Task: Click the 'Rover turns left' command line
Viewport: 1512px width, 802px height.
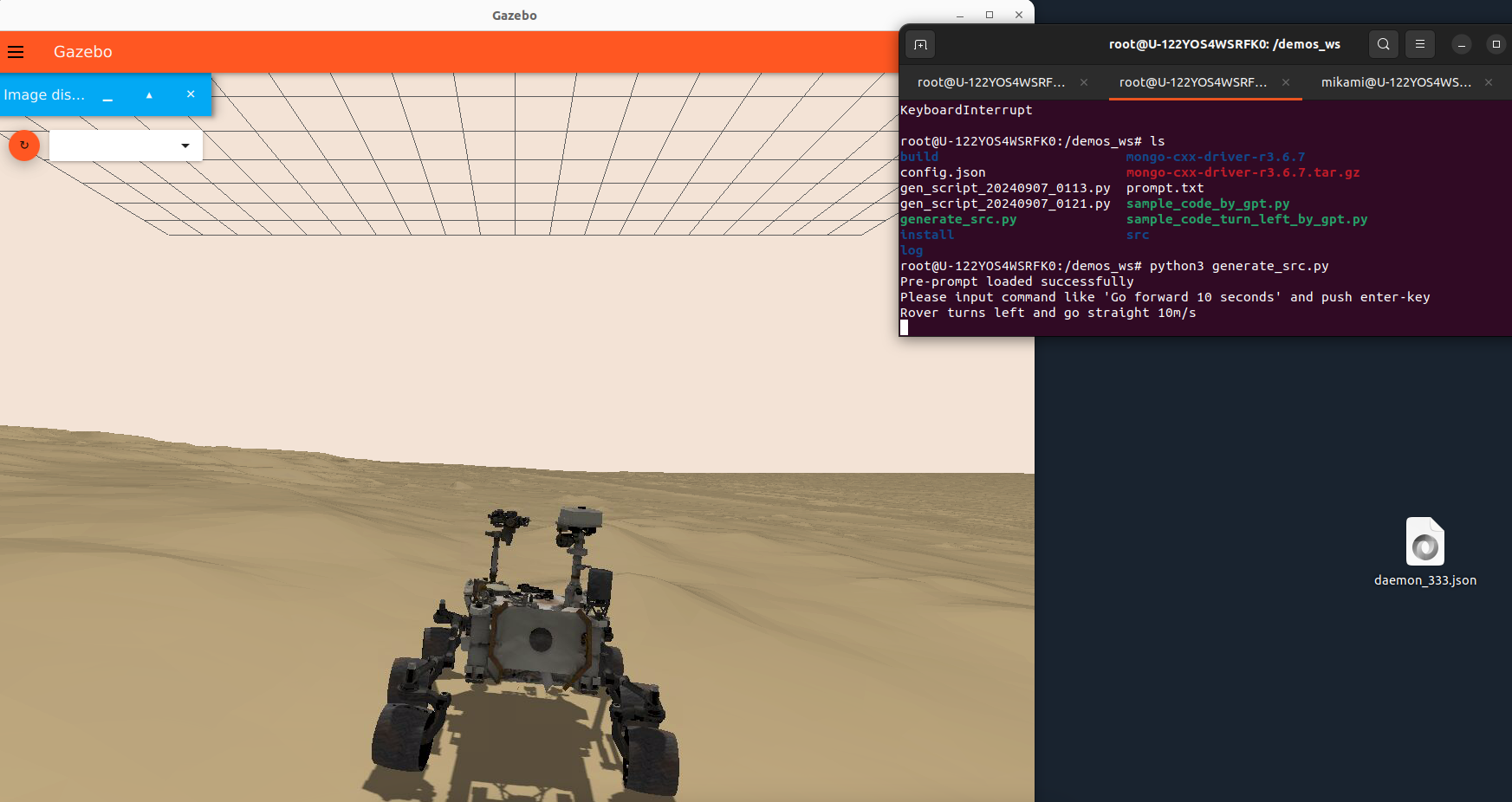Action: tap(1048, 314)
